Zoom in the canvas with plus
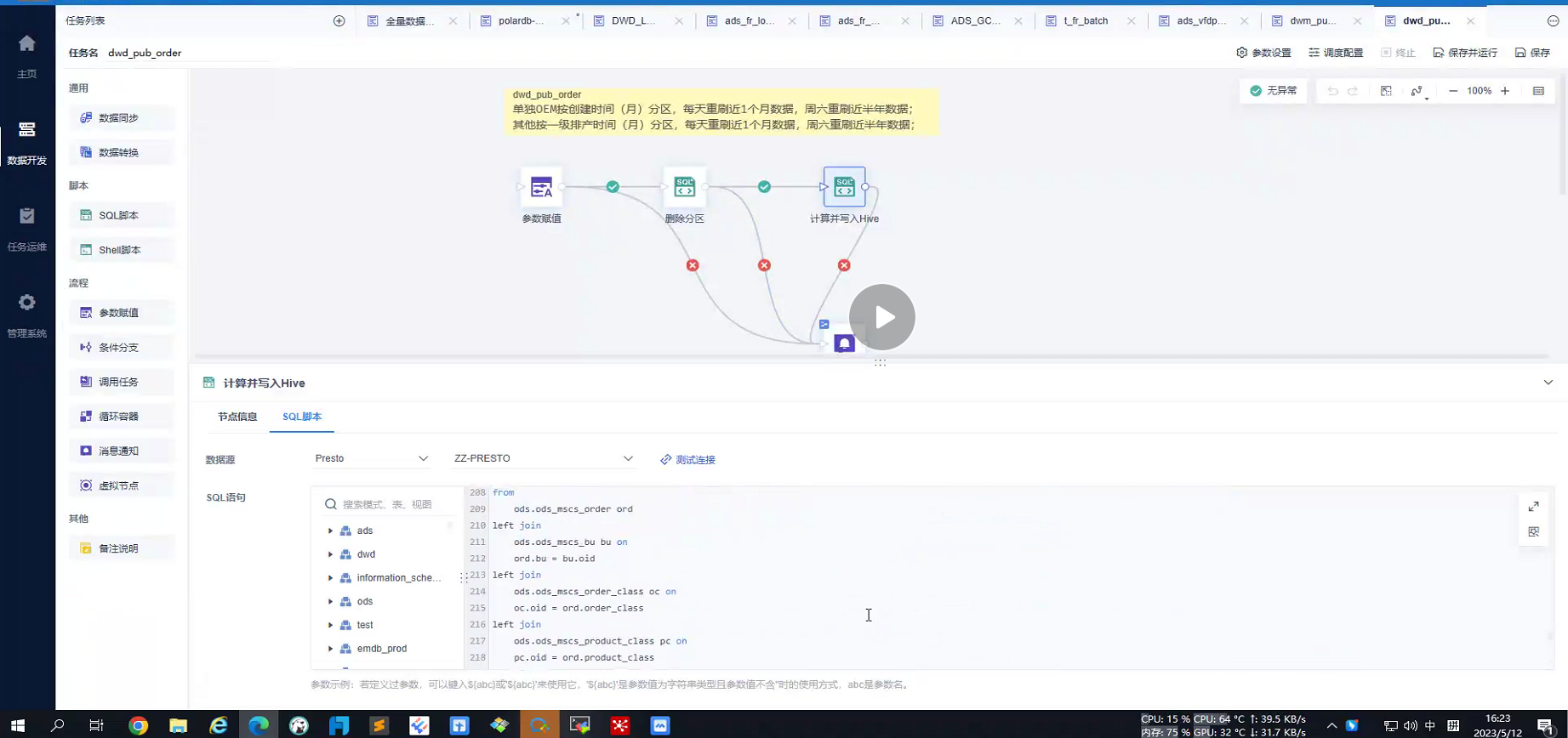The image size is (1568, 738). pos(1505,91)
